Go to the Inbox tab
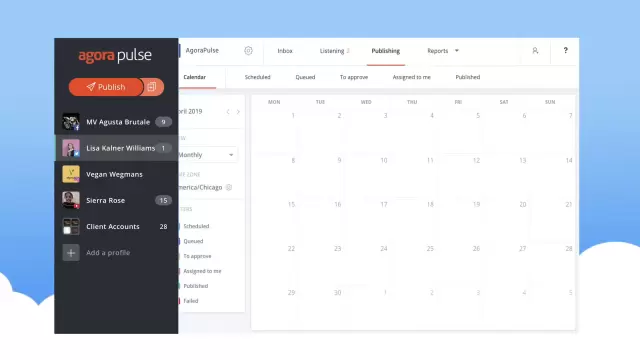Screen dimensions: 640x360 (x=285, y=51)
